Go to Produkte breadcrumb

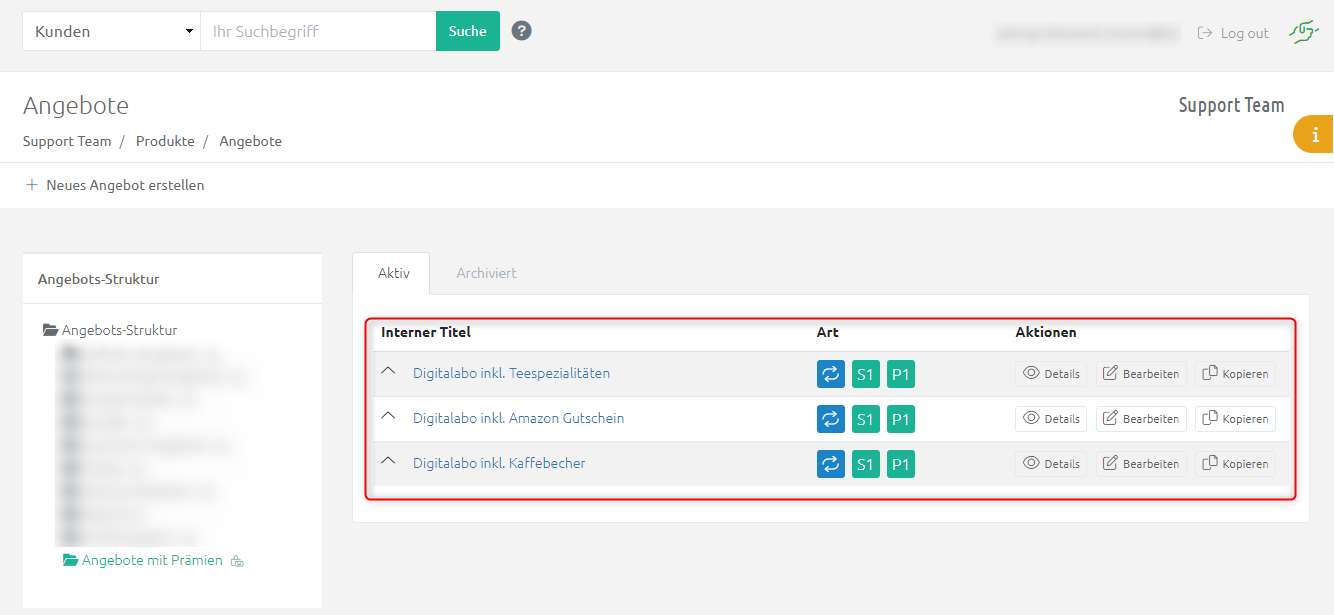click(x=165, y=141)
